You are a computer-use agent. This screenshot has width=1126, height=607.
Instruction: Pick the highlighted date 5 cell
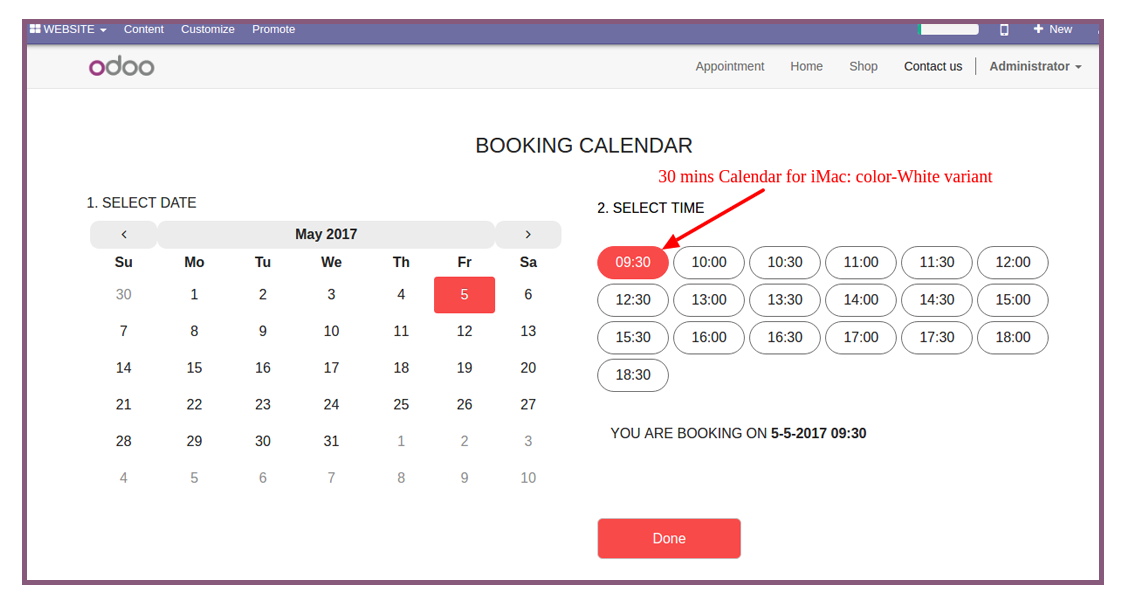click(464, 295)
